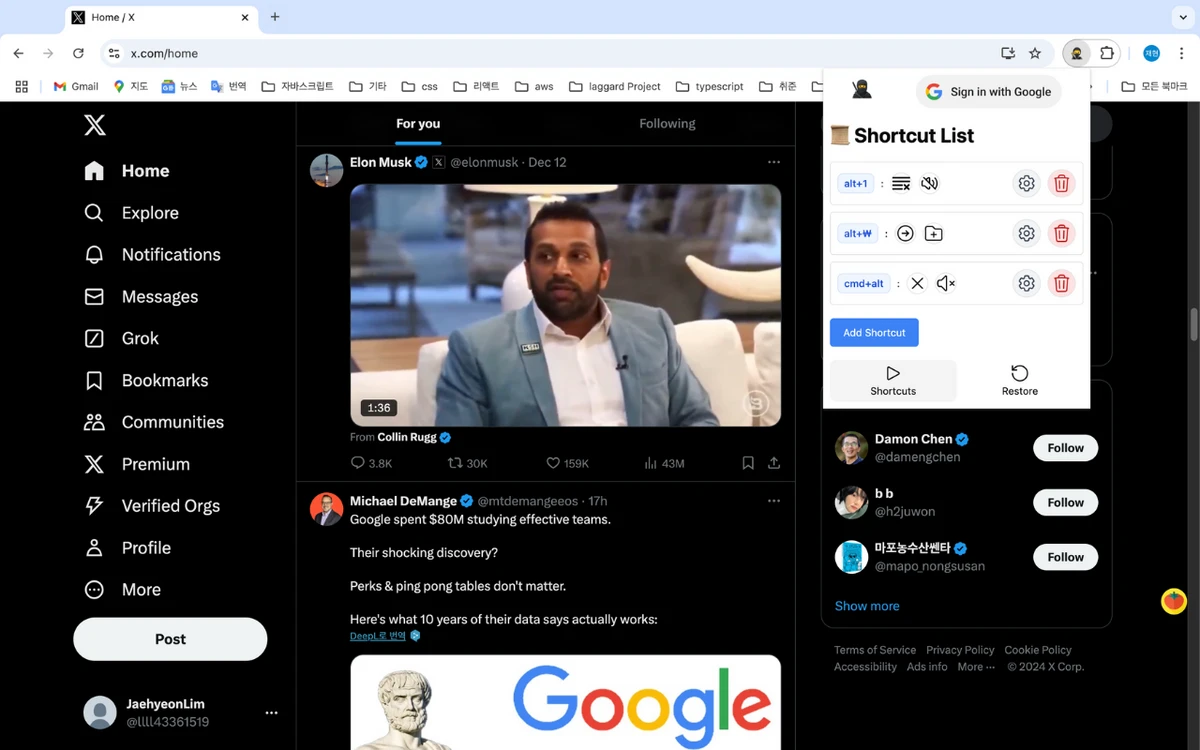Click the speaker-mute icon in cmd+alt row
1200x750 pixels.
946,283
